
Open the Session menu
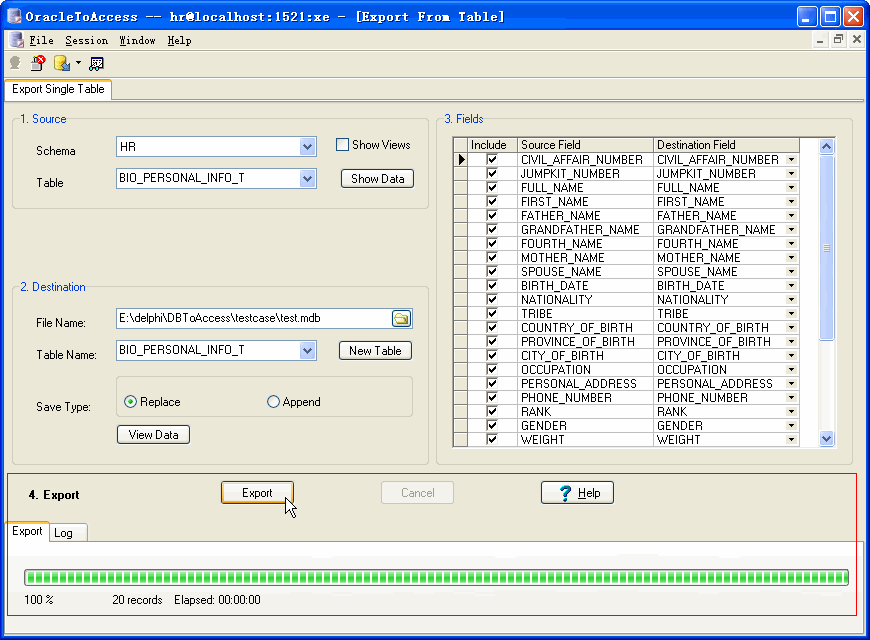click(87, 41)
